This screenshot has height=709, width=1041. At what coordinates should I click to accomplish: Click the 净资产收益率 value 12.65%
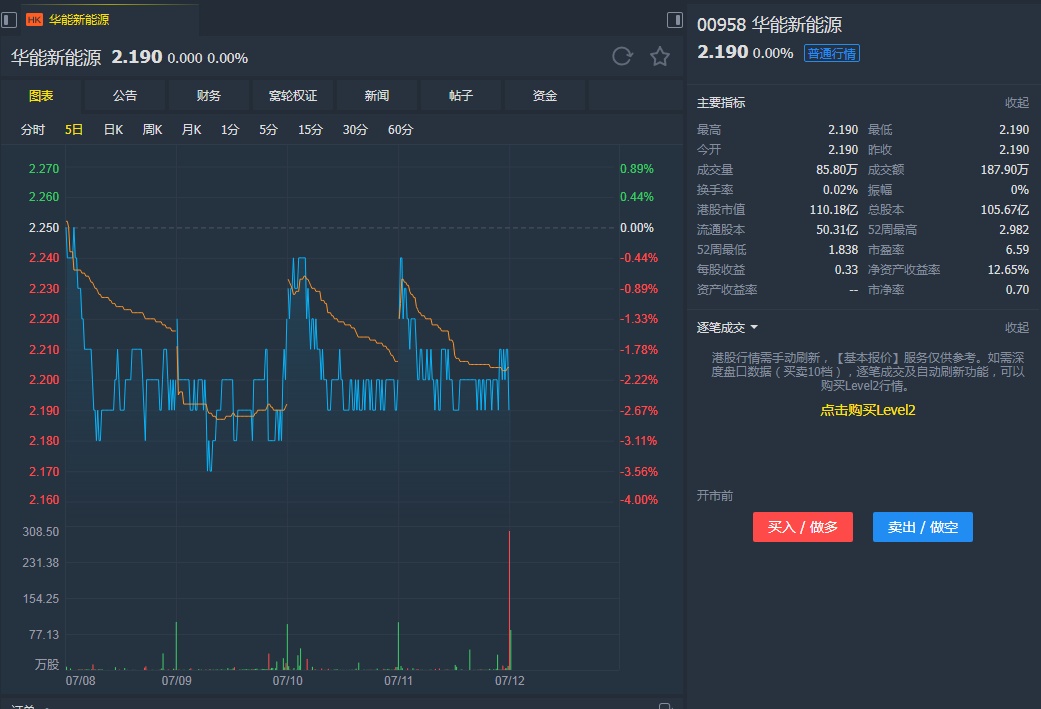pos(1008,270)
